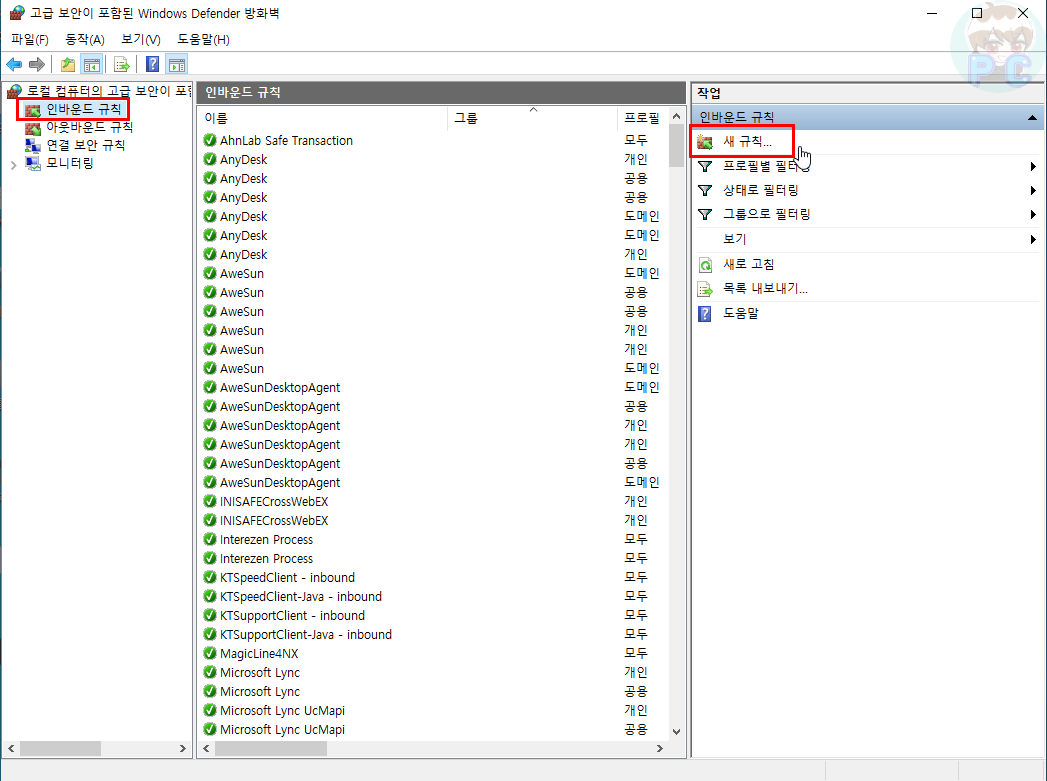
Task: Click the help icon beside 도움말 action
Action: pos(705,313)
